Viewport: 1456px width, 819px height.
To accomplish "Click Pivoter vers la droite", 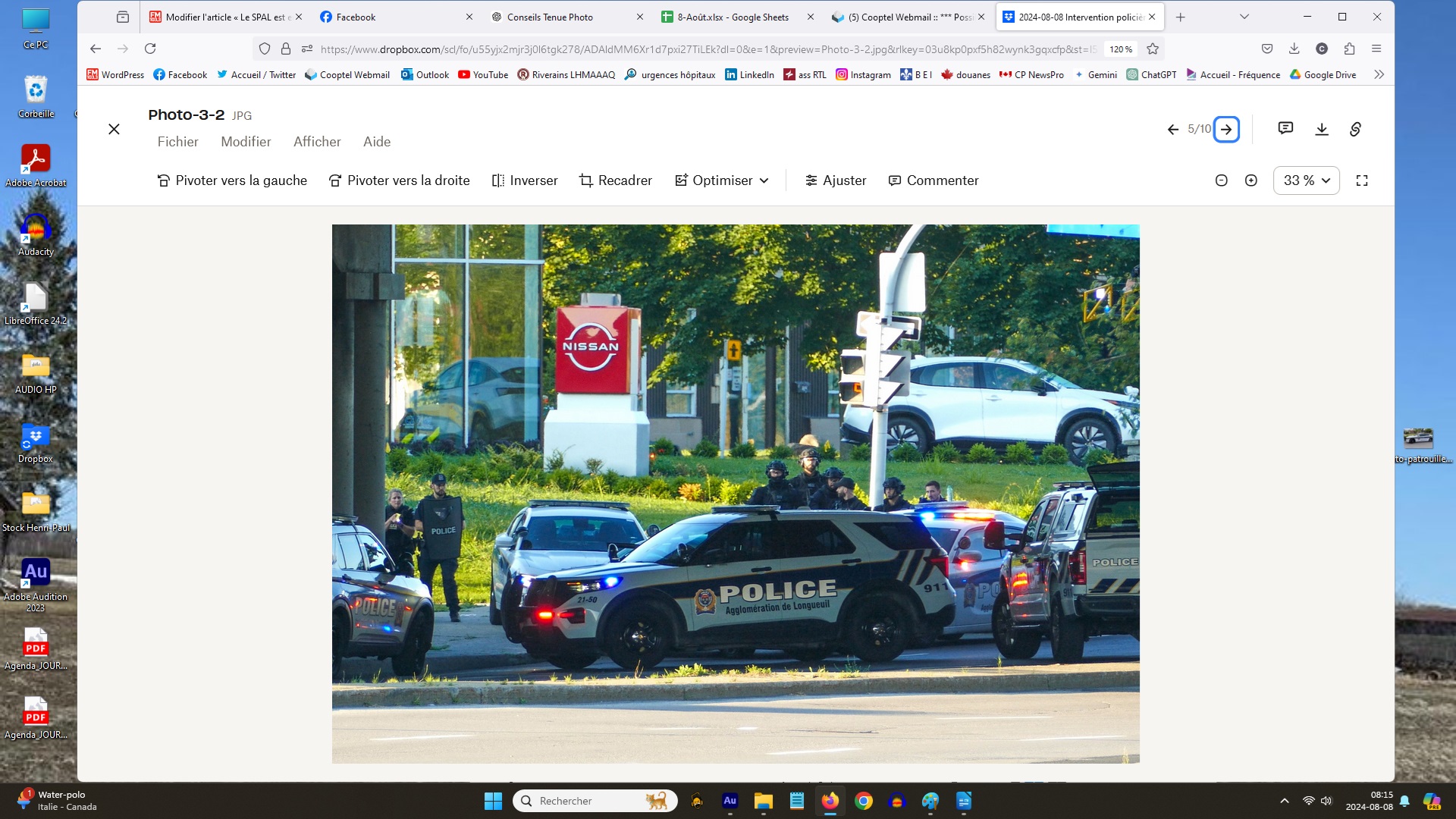I will pos(399,180).
